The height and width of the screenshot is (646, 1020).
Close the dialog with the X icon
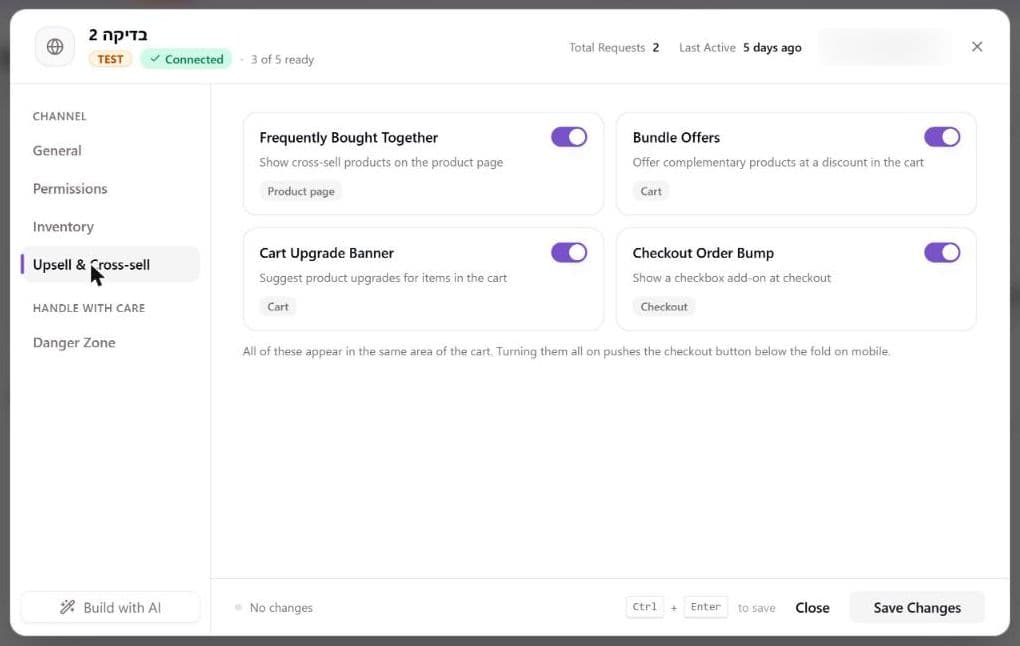[976, 47]
